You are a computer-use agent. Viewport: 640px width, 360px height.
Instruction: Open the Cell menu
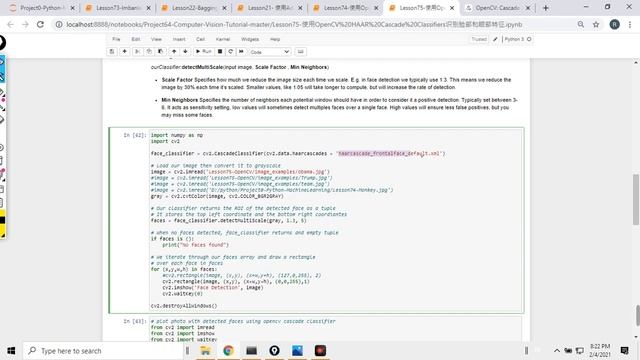coord(200,39)
